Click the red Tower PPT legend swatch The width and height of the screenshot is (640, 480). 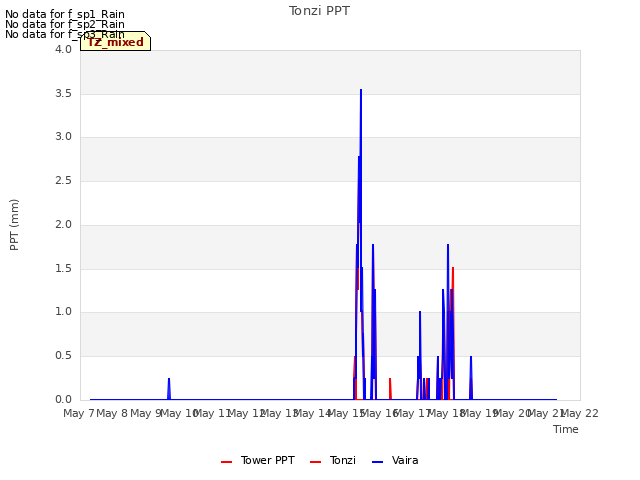coord(227,462)
